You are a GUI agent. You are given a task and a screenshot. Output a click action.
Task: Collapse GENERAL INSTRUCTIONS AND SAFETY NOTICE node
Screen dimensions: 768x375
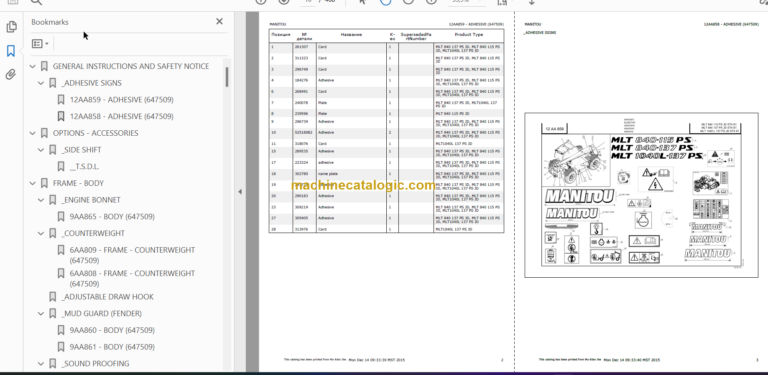pyautogui.click(x=33, y=67)
